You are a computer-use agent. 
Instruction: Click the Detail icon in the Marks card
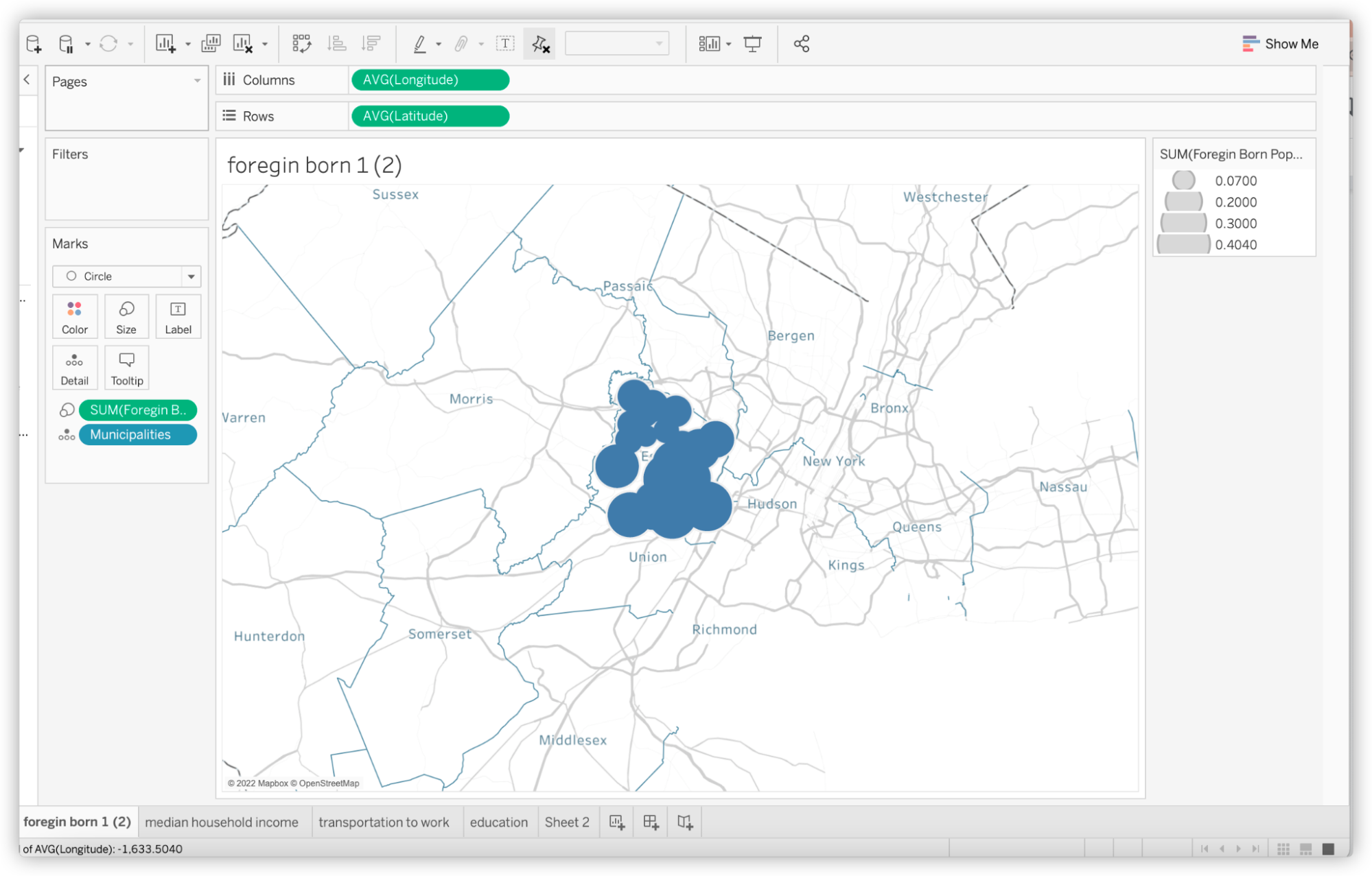coord(74,368)
